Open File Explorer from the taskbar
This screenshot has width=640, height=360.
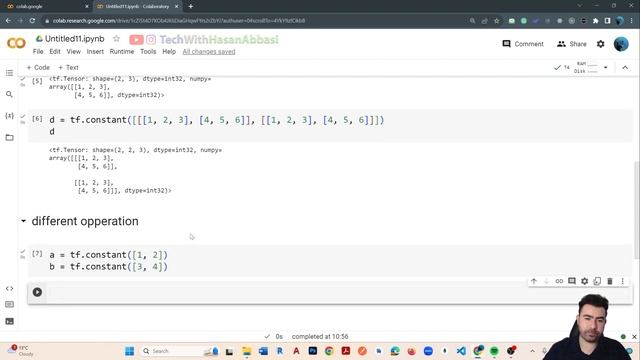click(x=247, y=351)
